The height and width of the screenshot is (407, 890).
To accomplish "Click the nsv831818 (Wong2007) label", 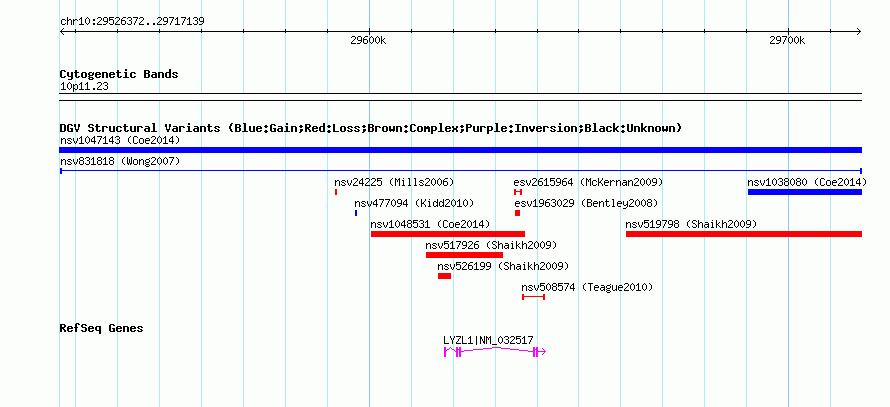I will [120, 162].
